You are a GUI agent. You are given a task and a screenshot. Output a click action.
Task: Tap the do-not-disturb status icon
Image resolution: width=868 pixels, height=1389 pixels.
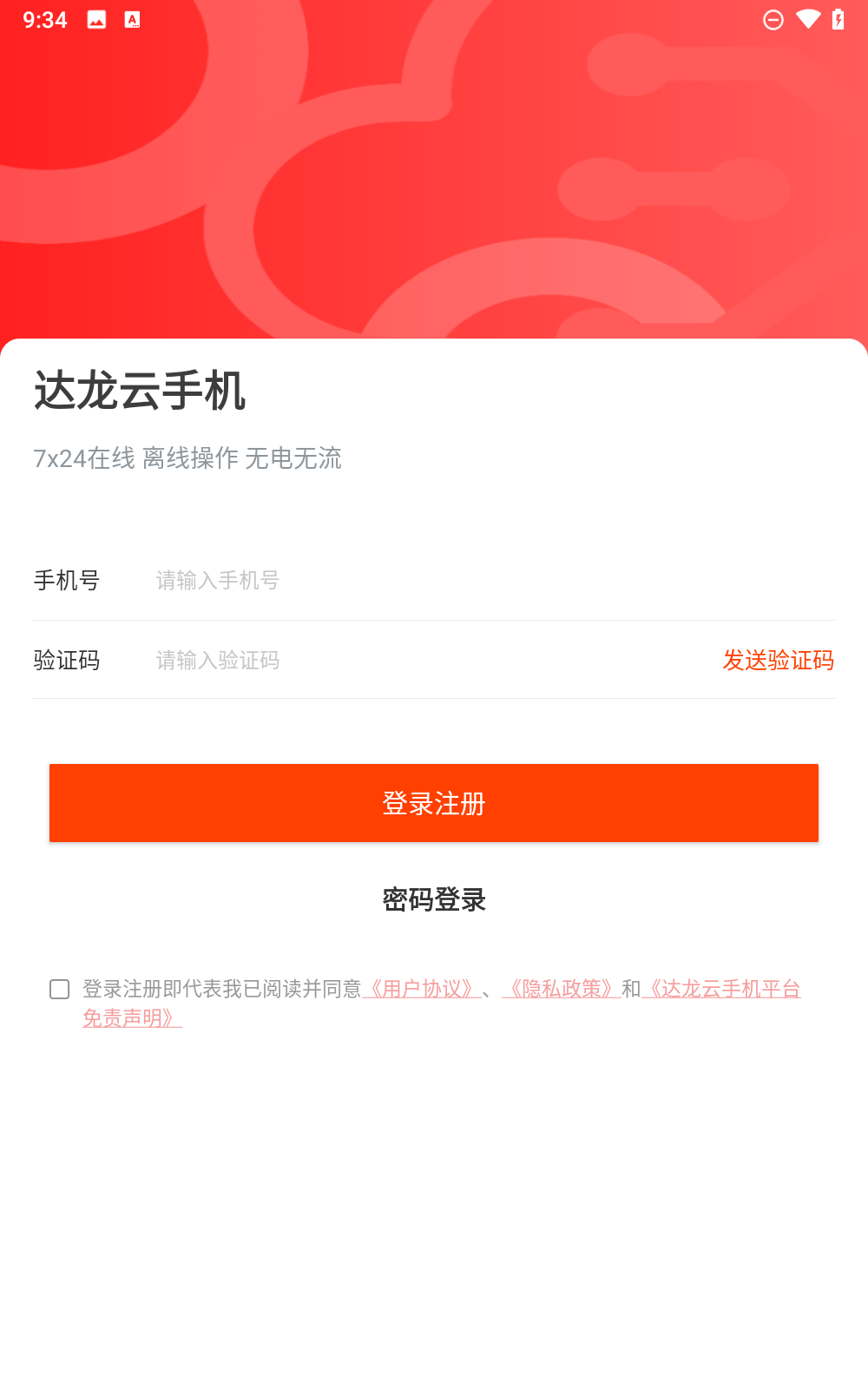(773, 20)
